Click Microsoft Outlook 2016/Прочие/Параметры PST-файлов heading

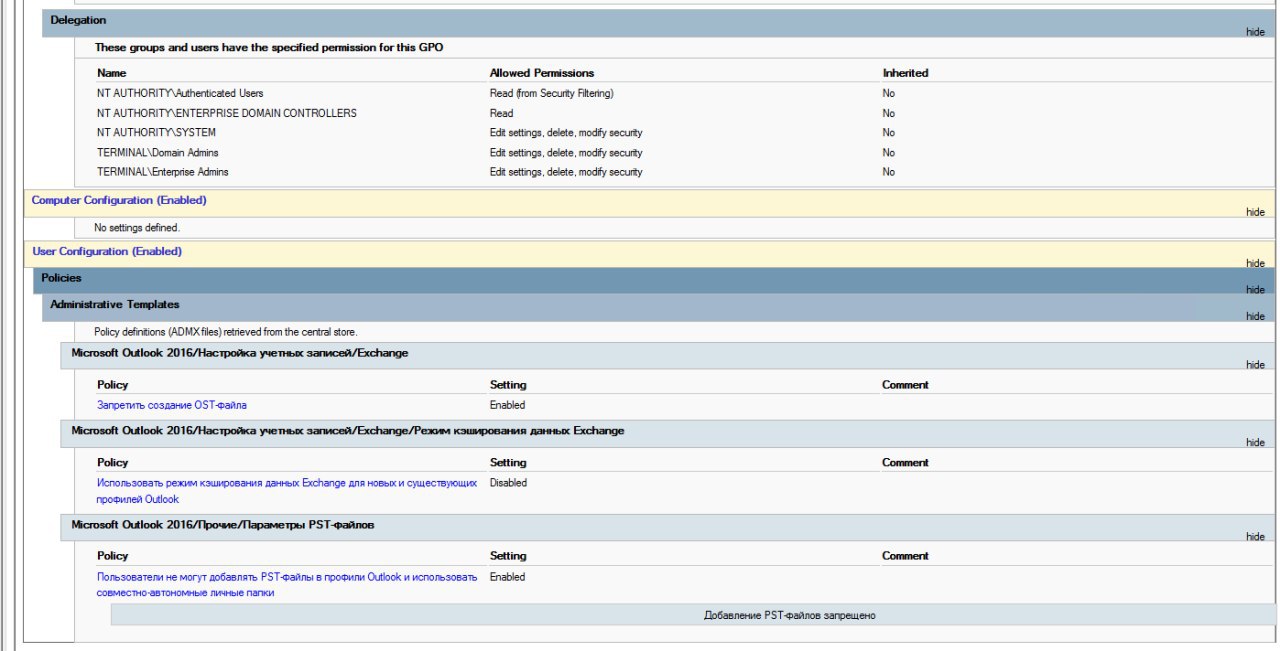tap(223, 524)
